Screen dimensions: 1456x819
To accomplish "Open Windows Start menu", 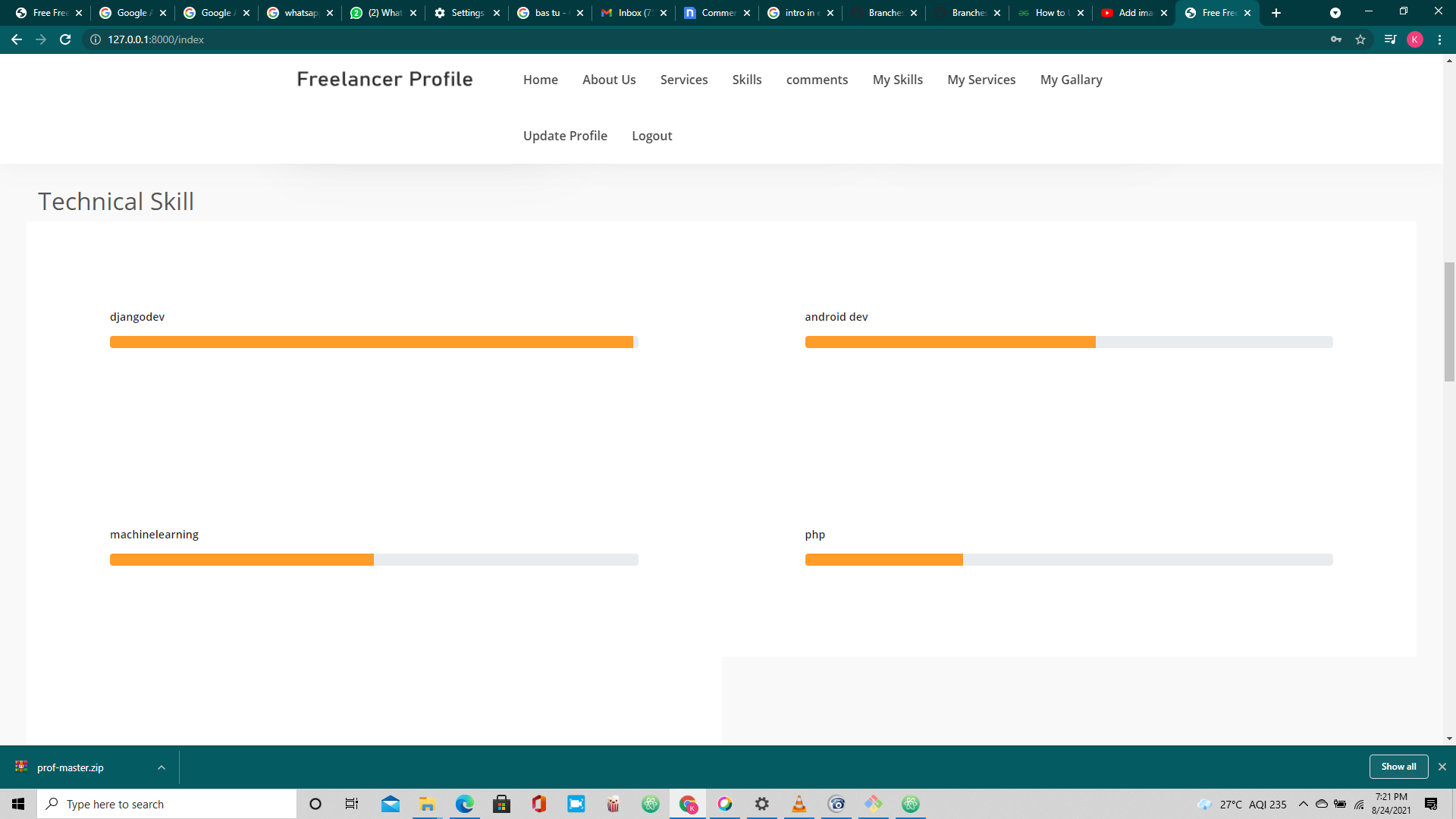I will (x=18, y=804).
